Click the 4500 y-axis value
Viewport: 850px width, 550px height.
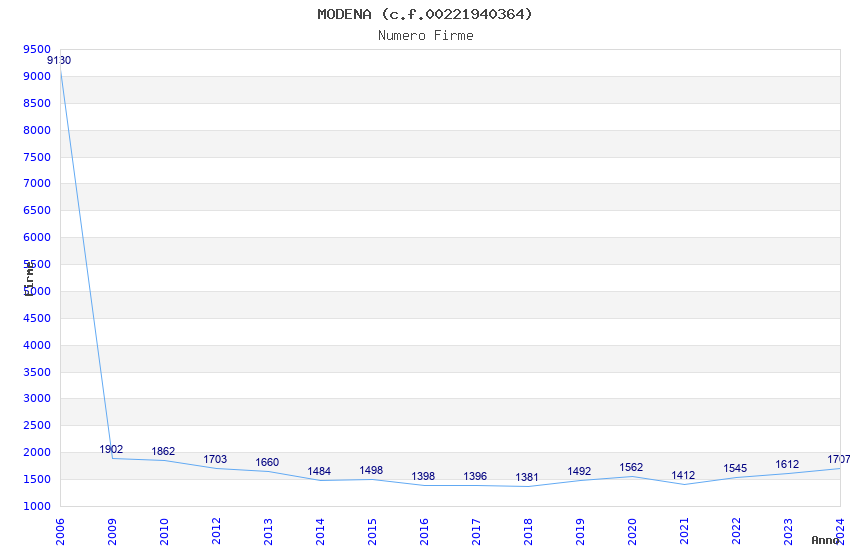[x=37, y=318]
